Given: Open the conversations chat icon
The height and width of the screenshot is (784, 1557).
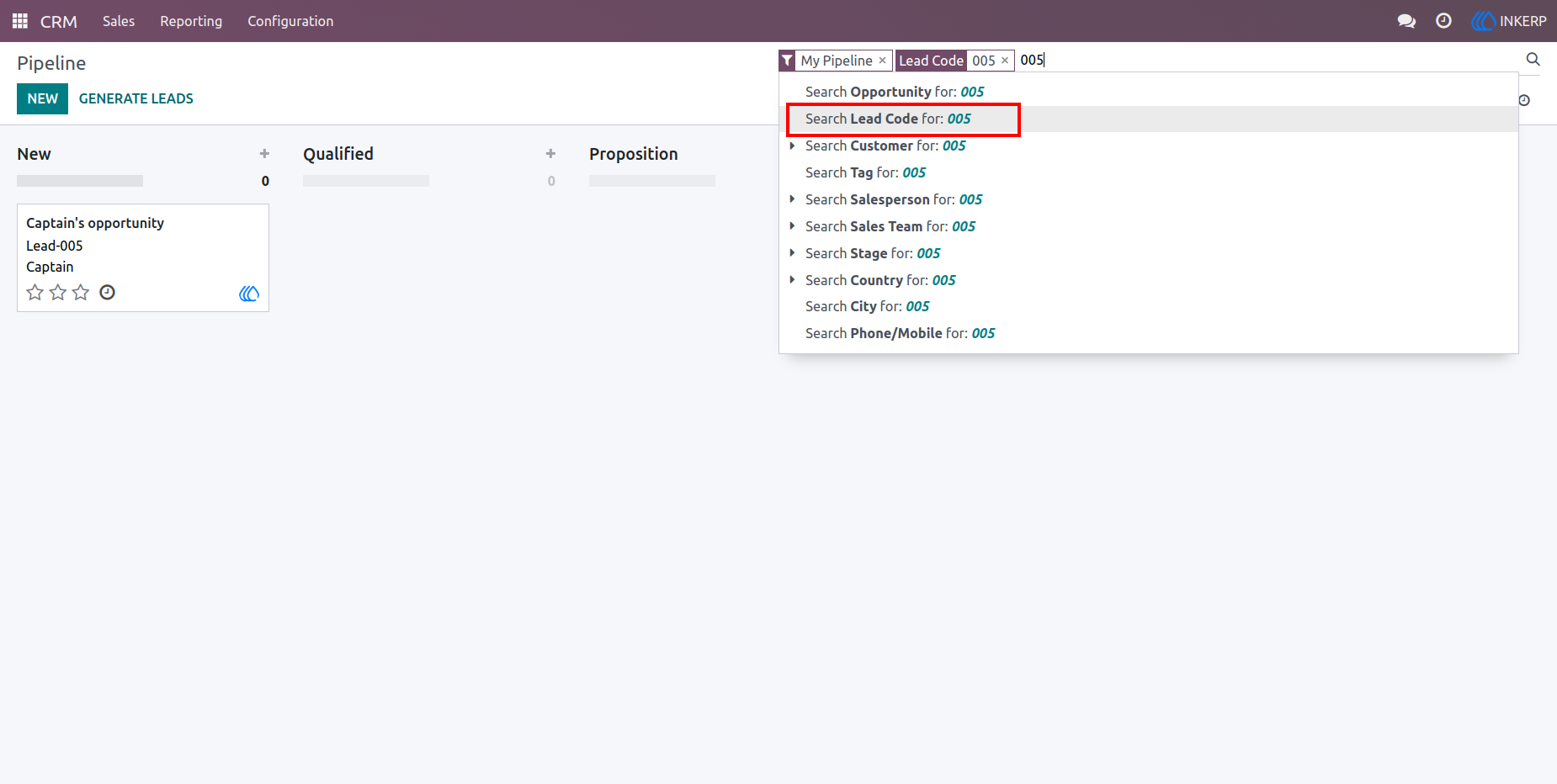Looking at the screenshot, I should pyautogui.click(x=1406, y=21).
